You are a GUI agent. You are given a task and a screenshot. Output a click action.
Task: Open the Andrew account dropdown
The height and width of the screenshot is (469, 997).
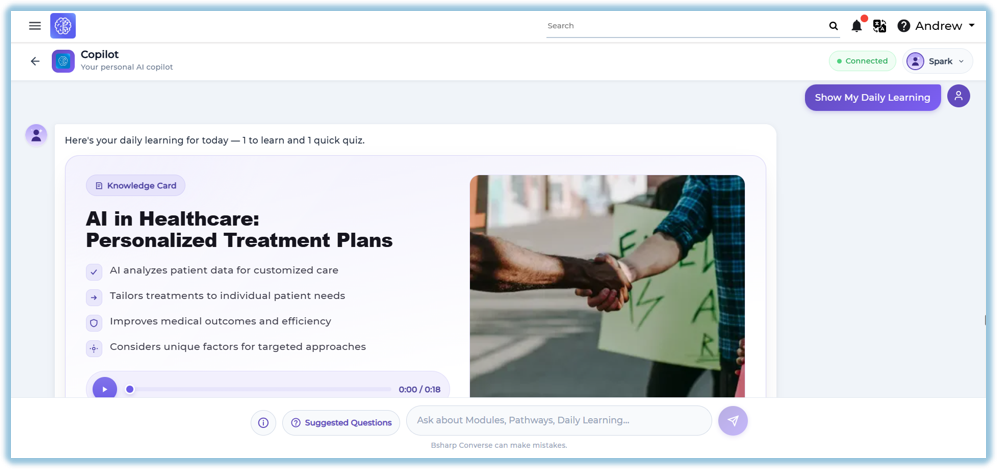click(945, 26)
